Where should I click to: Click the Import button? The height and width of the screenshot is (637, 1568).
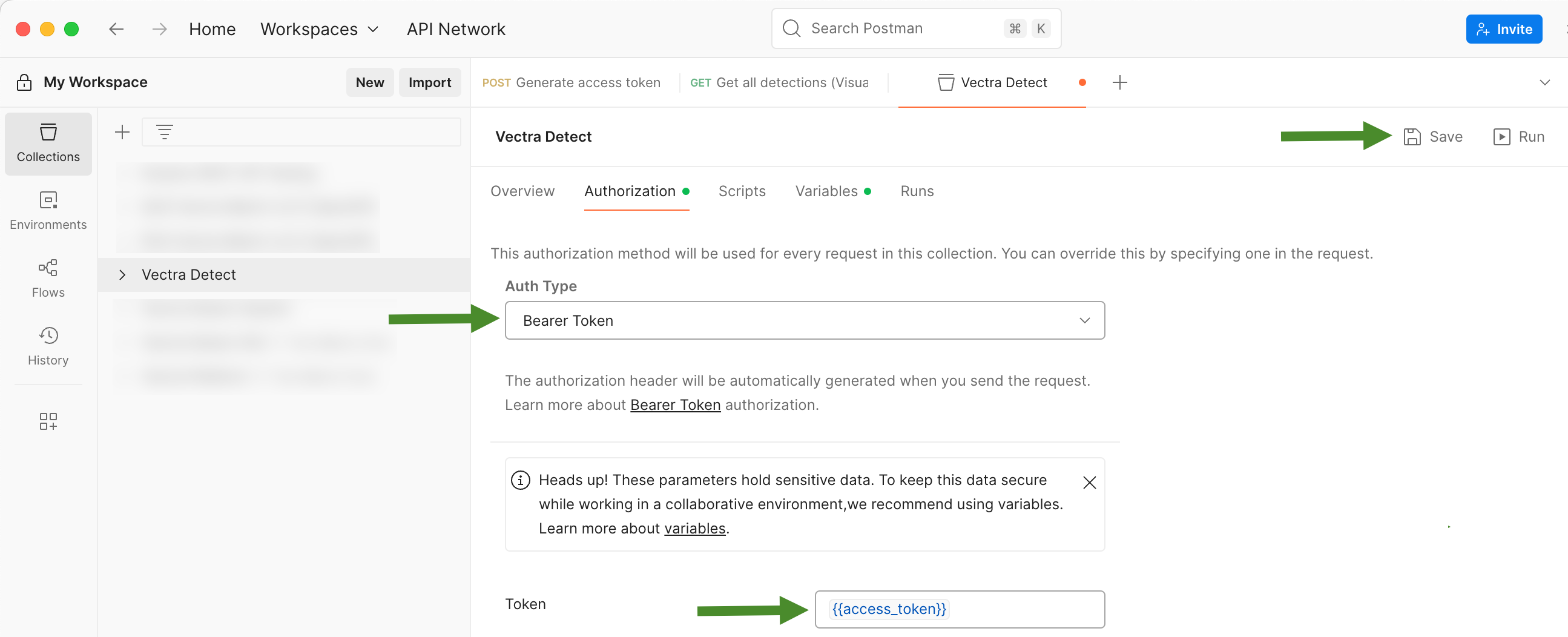430,82
